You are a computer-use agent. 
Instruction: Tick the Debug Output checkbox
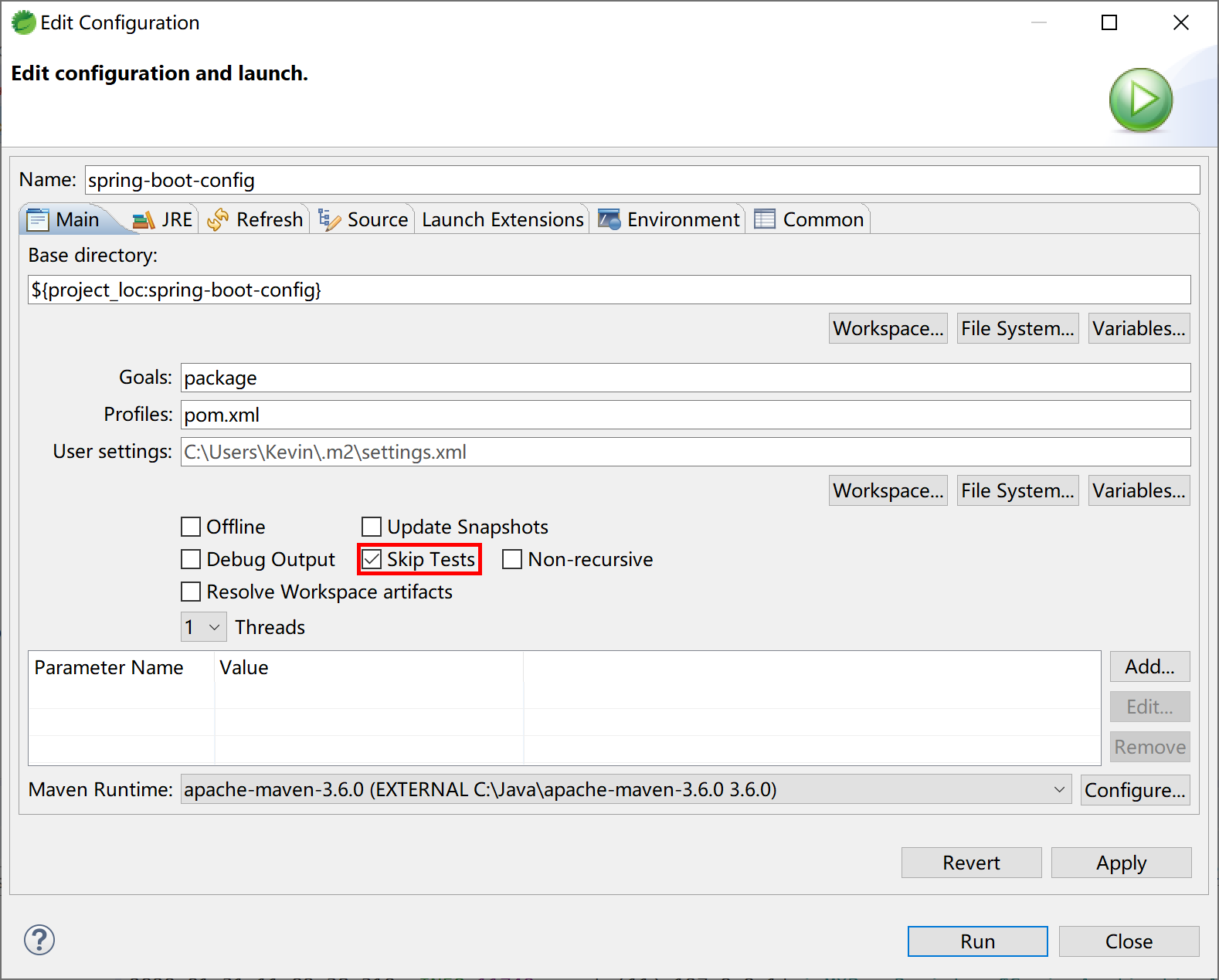coord(191,559)
